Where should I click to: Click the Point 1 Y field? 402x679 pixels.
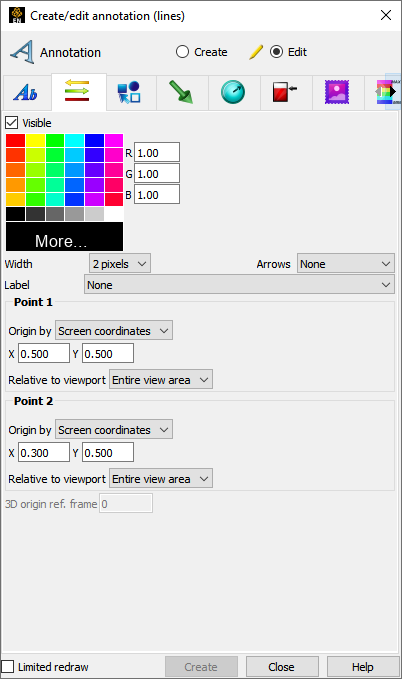coord(108,354)
